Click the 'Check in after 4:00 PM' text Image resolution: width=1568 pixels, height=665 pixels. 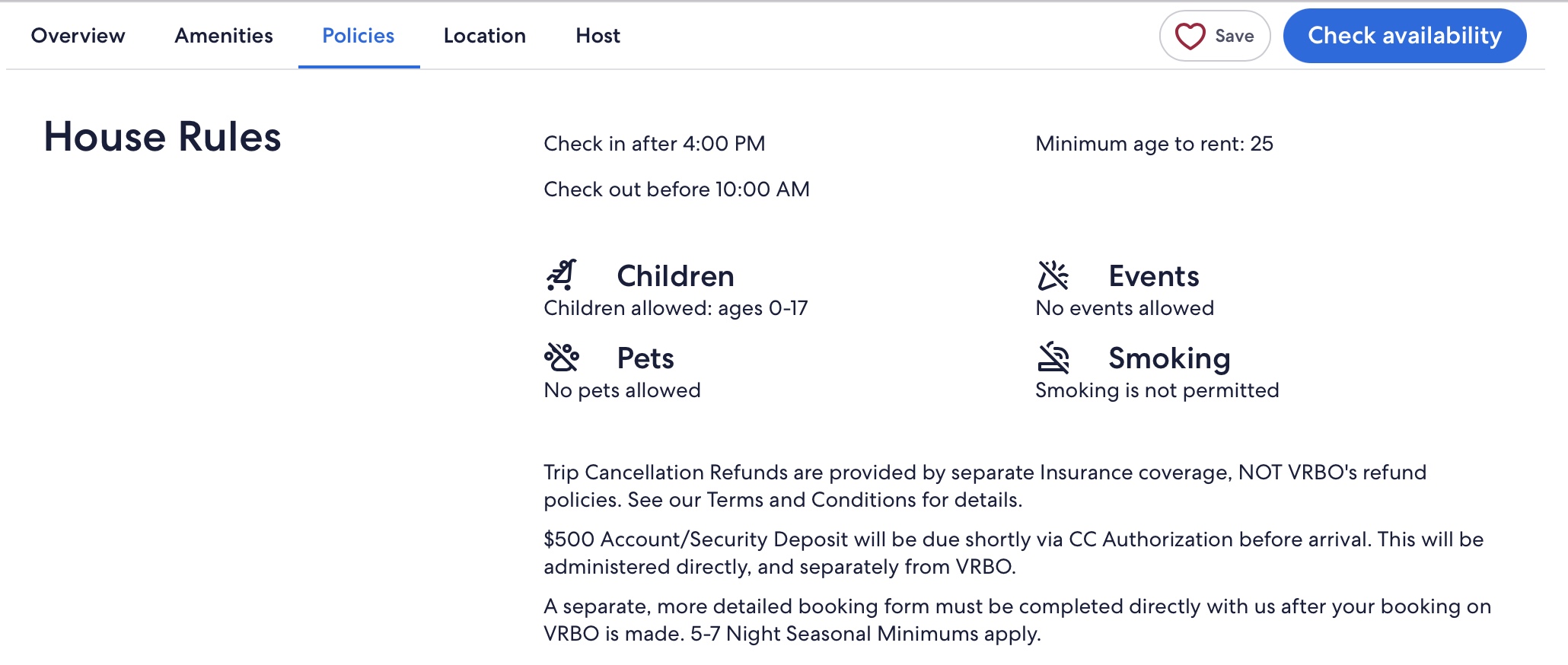(654, 144)
